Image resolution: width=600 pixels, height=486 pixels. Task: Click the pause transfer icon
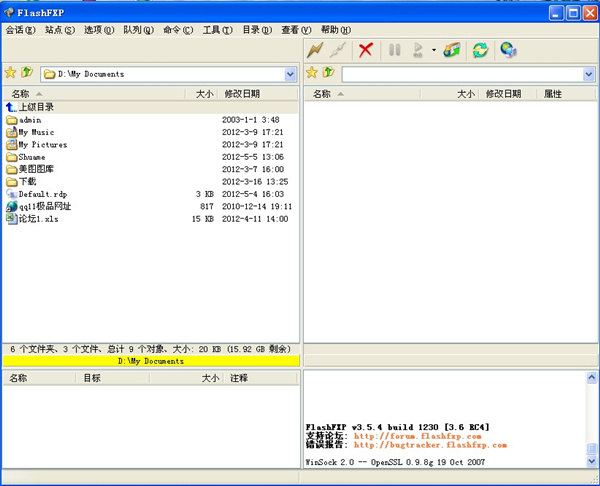[394, 50]
